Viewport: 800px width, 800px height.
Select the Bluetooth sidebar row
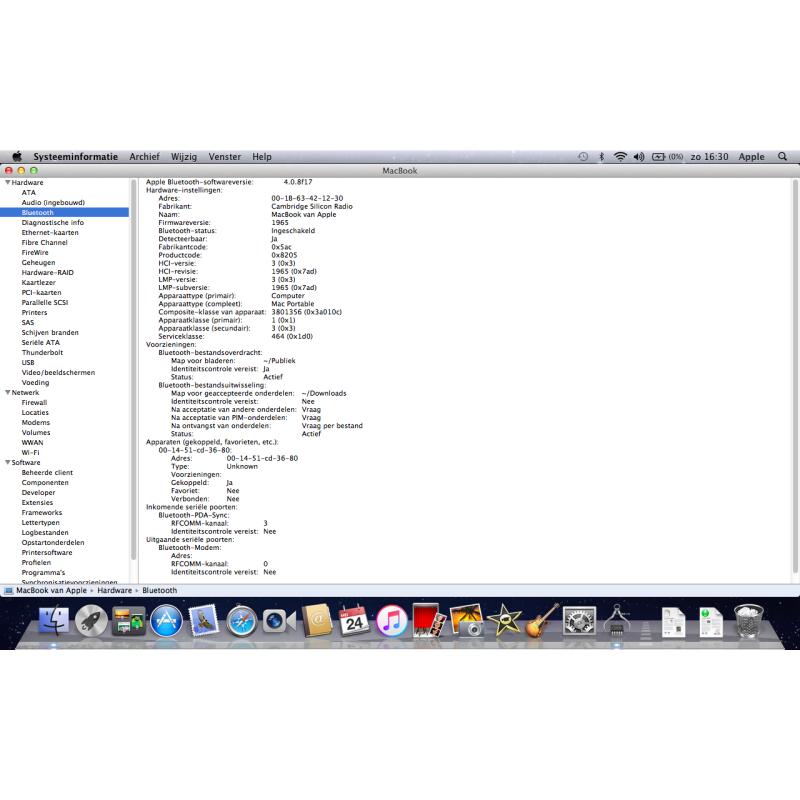(x=64, y=212)
